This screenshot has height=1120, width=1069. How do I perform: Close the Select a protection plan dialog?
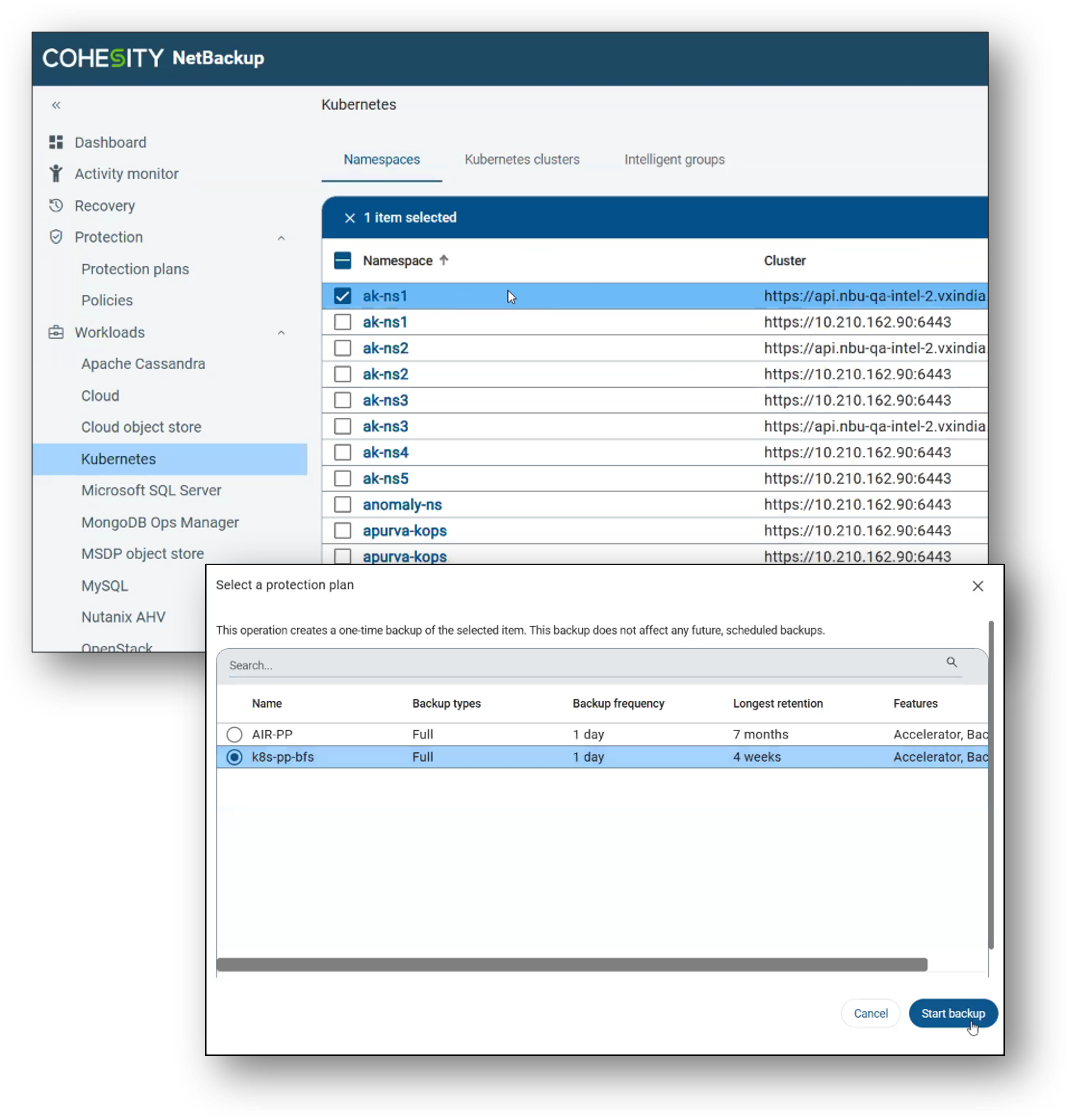(978, 586)
